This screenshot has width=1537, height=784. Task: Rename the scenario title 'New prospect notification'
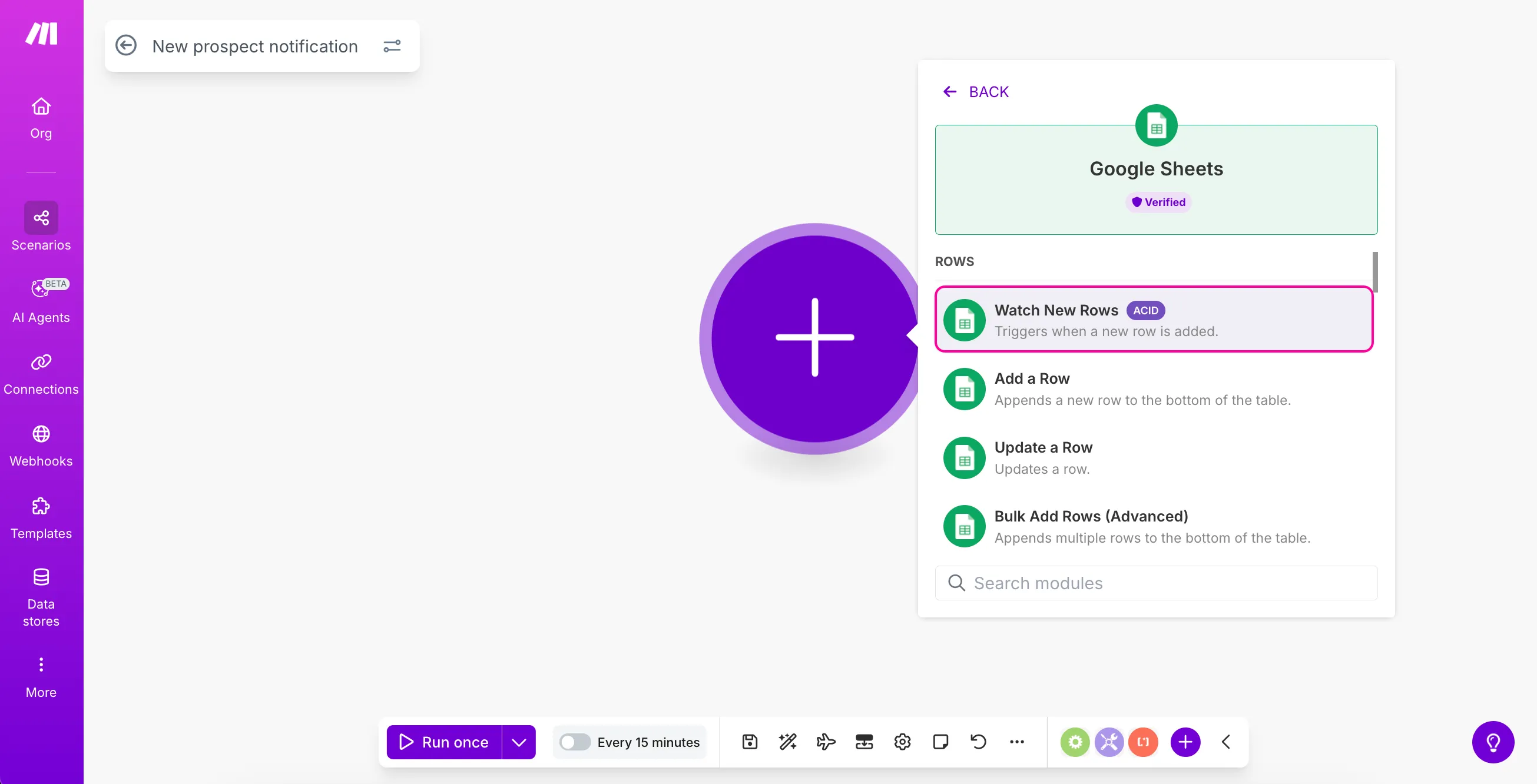(255, 46)
